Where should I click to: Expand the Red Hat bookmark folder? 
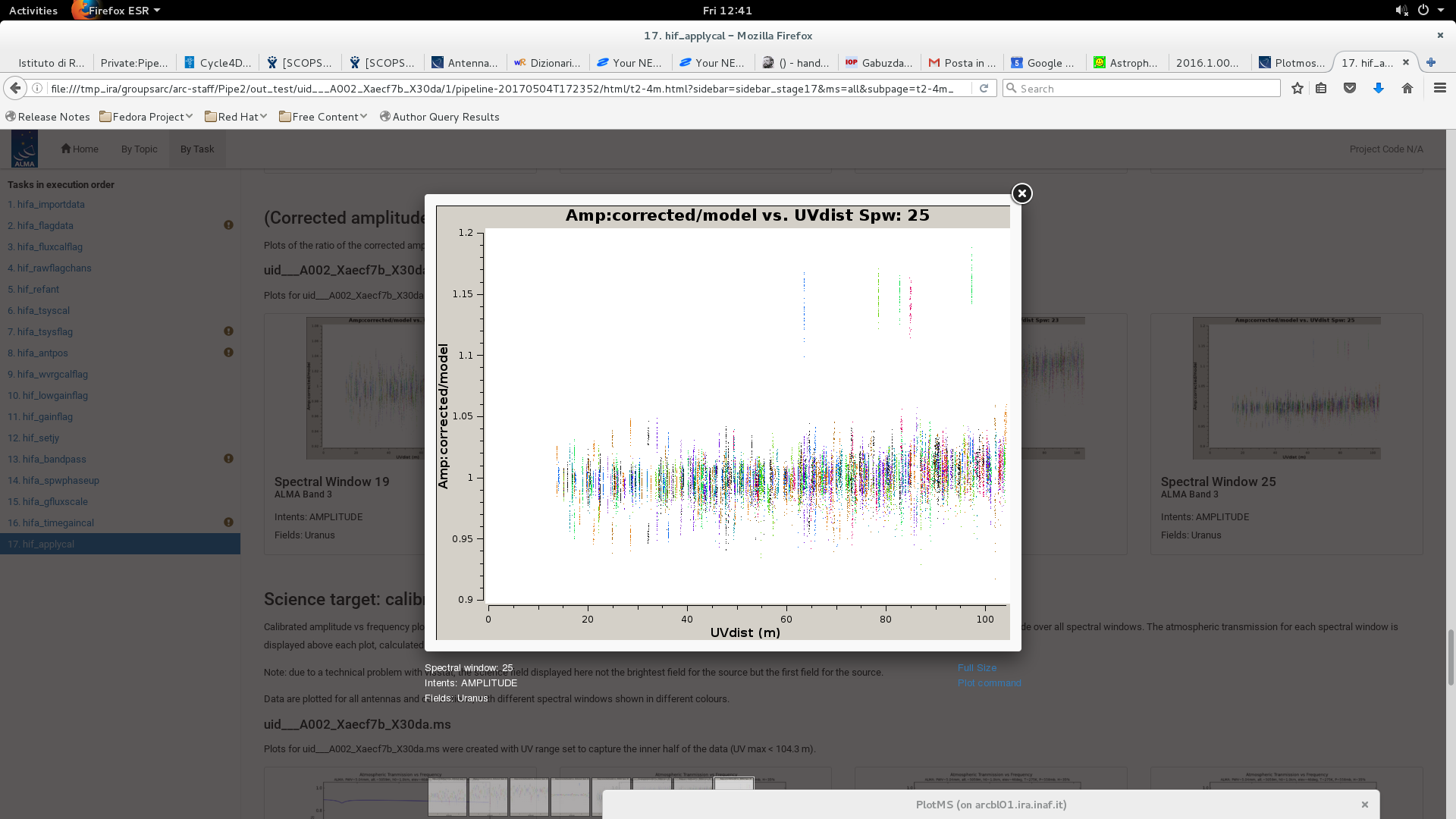coord(236,117)
